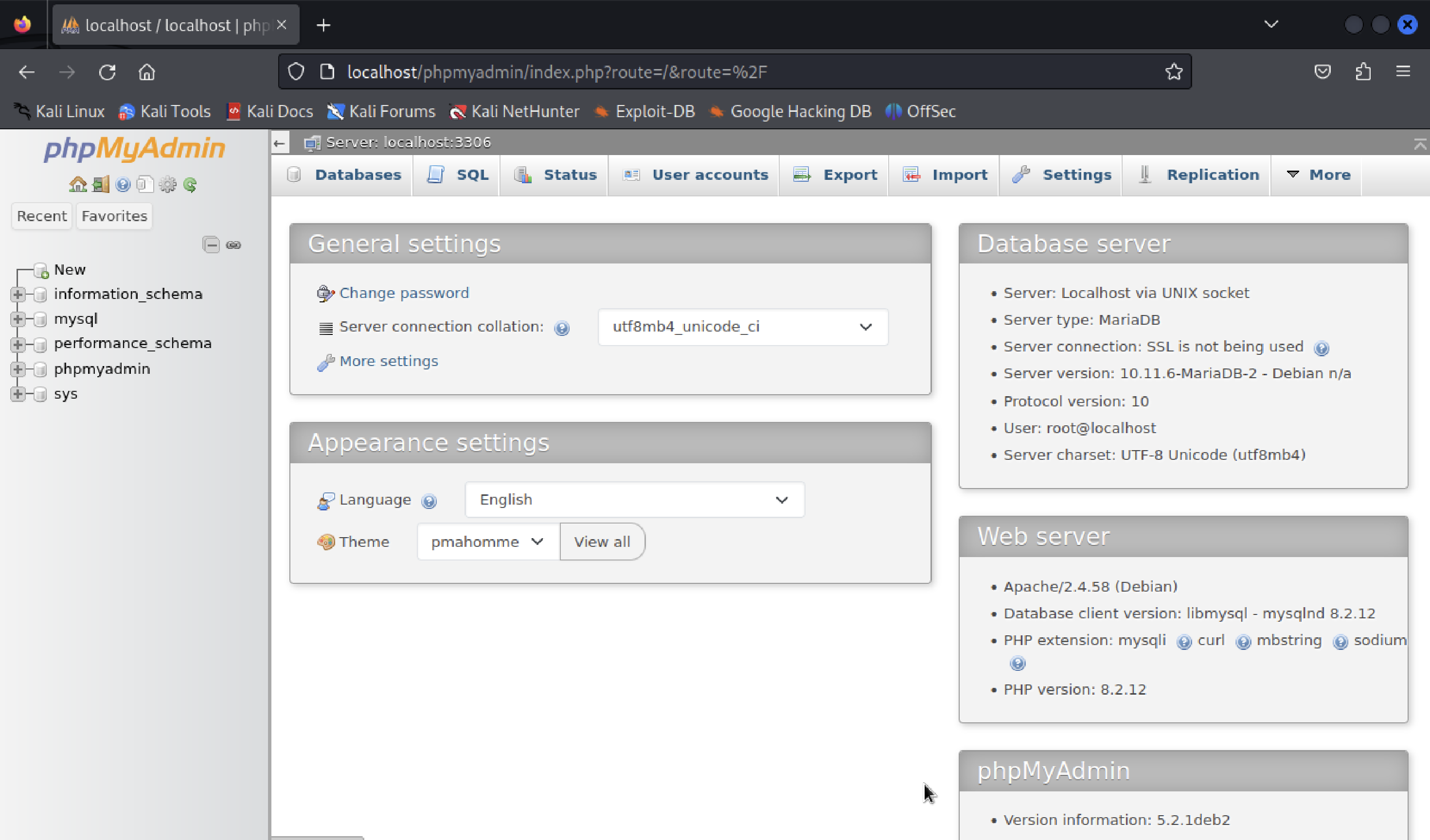
Task: Expand phpmyadmin database tree node
Action: [x=18, y=369]
